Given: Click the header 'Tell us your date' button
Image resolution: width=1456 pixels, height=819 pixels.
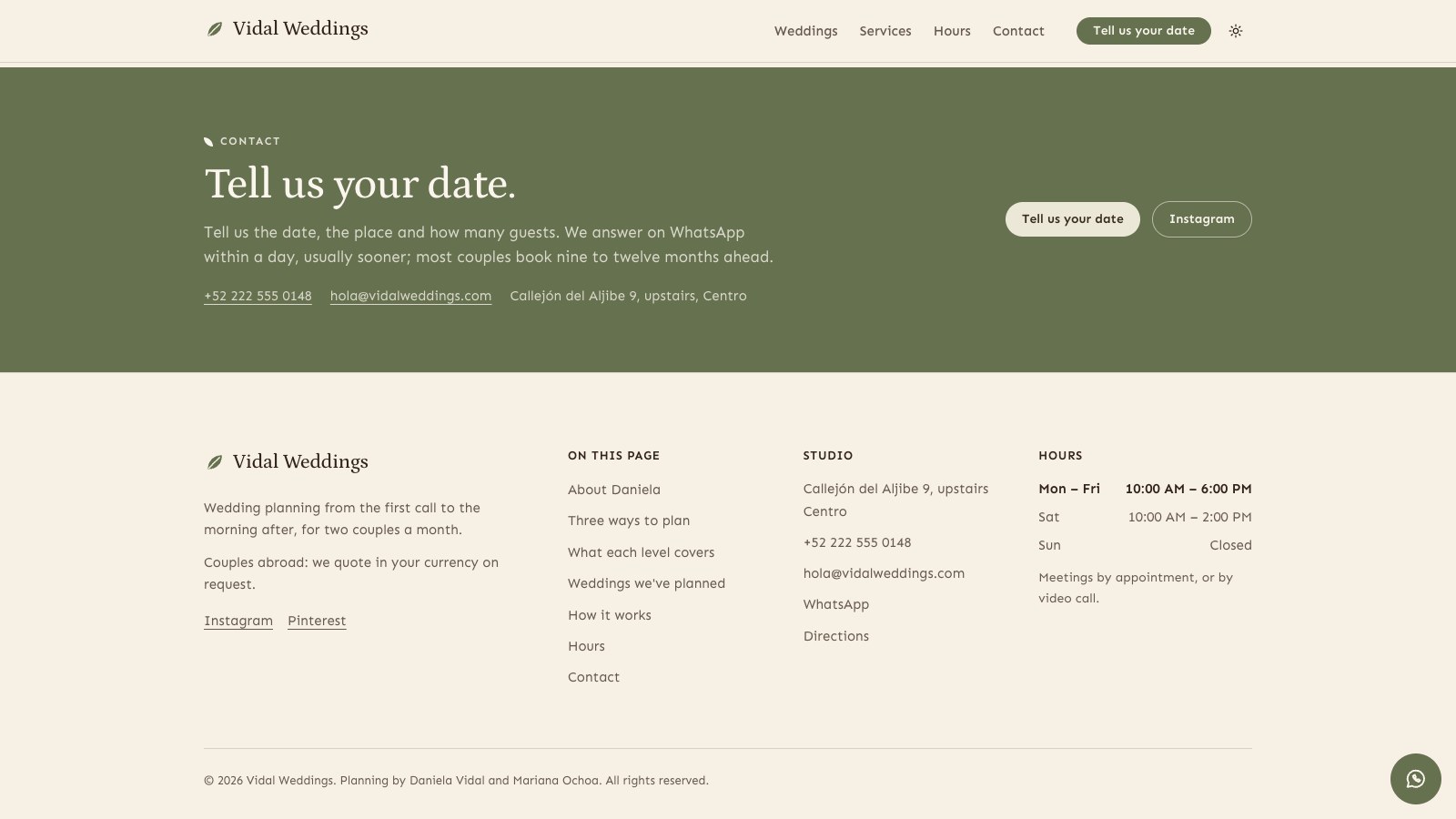Looking at the screenshot, I should pyautogui.click(x=1144, y=31).
